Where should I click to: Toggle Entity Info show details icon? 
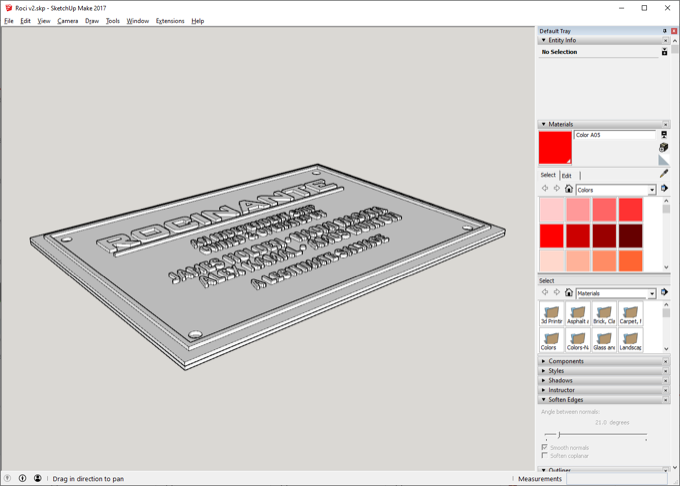(664, 52)
